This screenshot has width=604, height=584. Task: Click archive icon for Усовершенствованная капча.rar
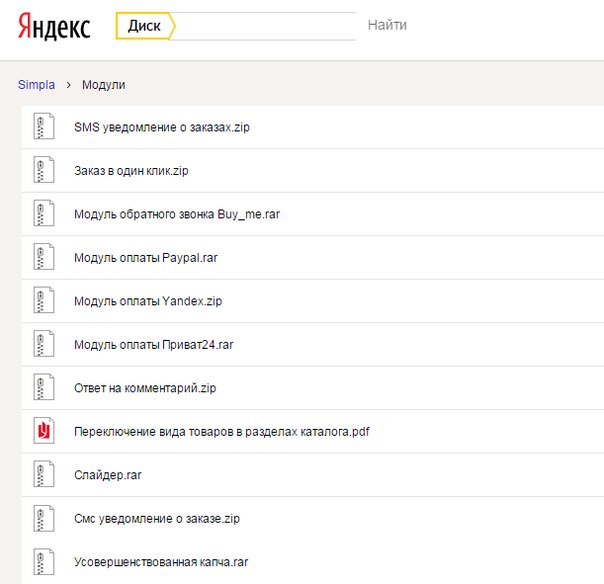[x=44, y=561]
